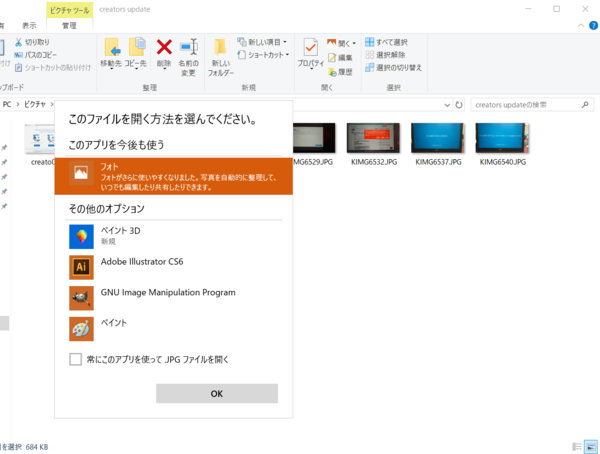Choose GNU Image Manipulation Program
600x454 pixels.
(174, 298)
